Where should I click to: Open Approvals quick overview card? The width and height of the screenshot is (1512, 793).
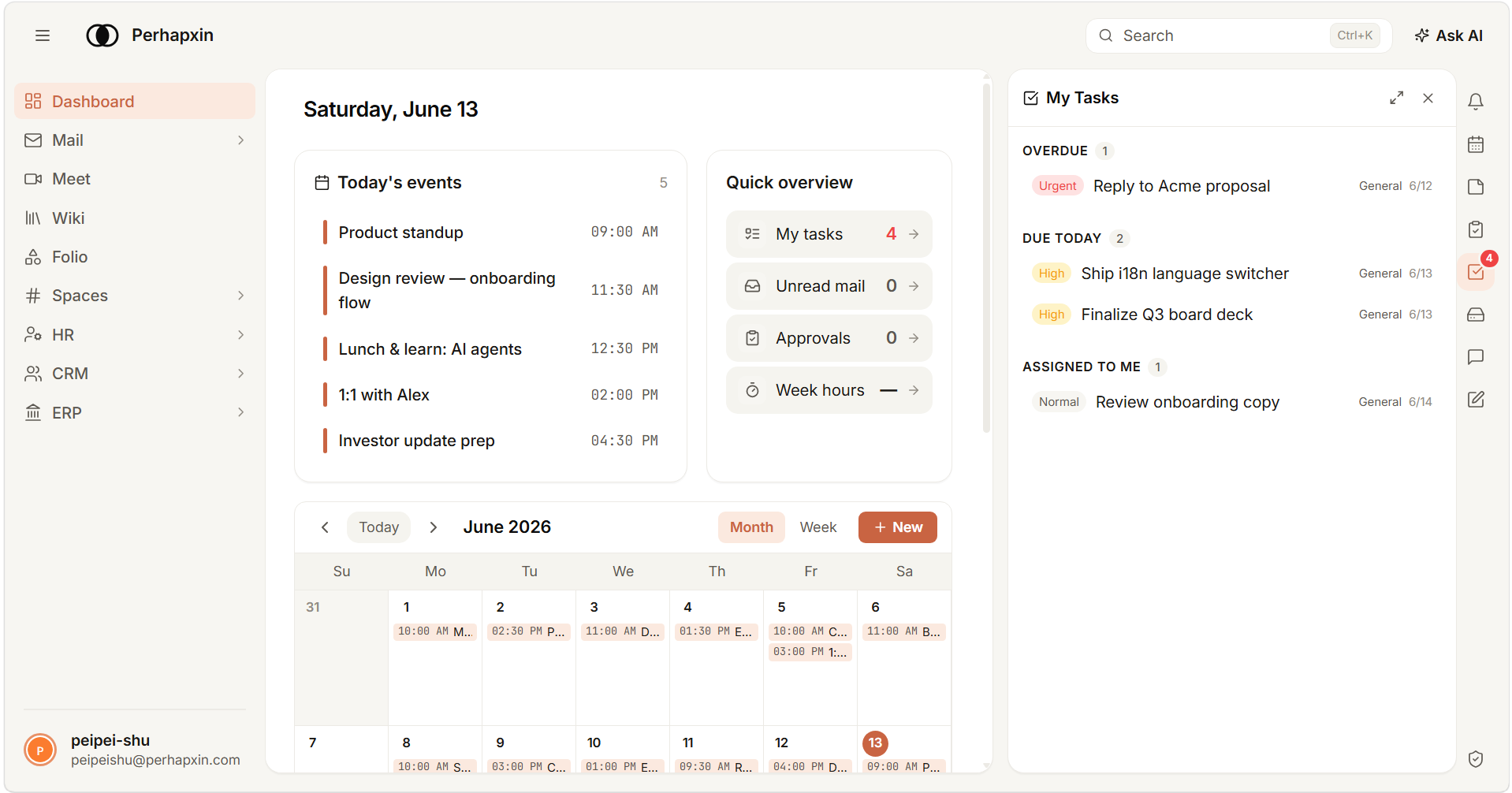(x=829, y=338)
